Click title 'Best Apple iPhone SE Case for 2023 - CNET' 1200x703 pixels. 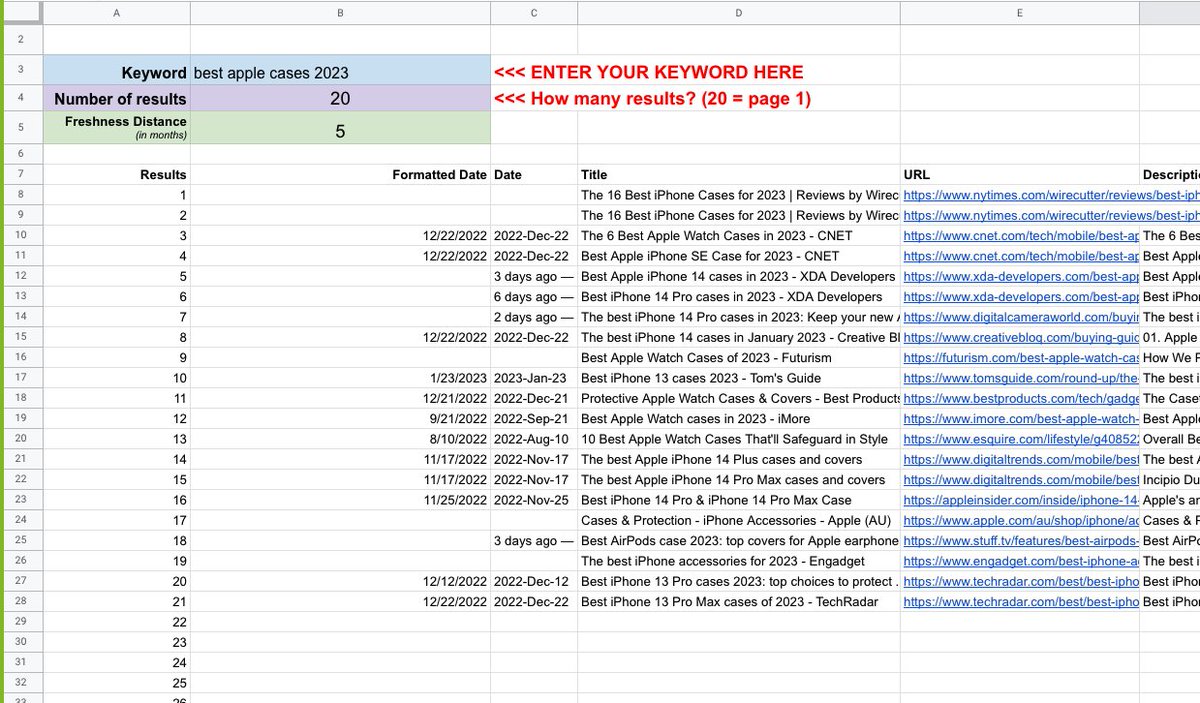(710, 256)
